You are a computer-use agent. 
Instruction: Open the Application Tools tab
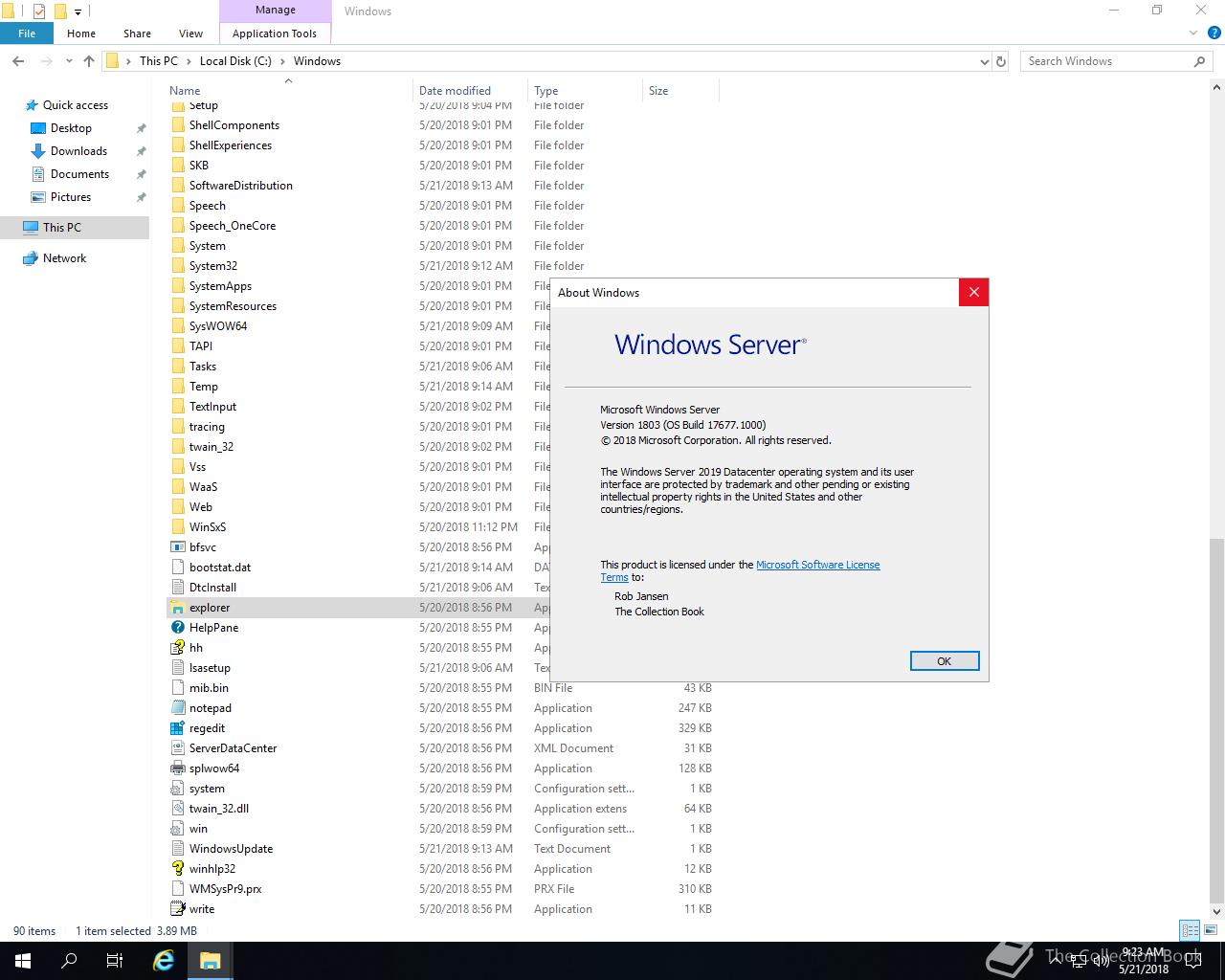coord(275,33)
